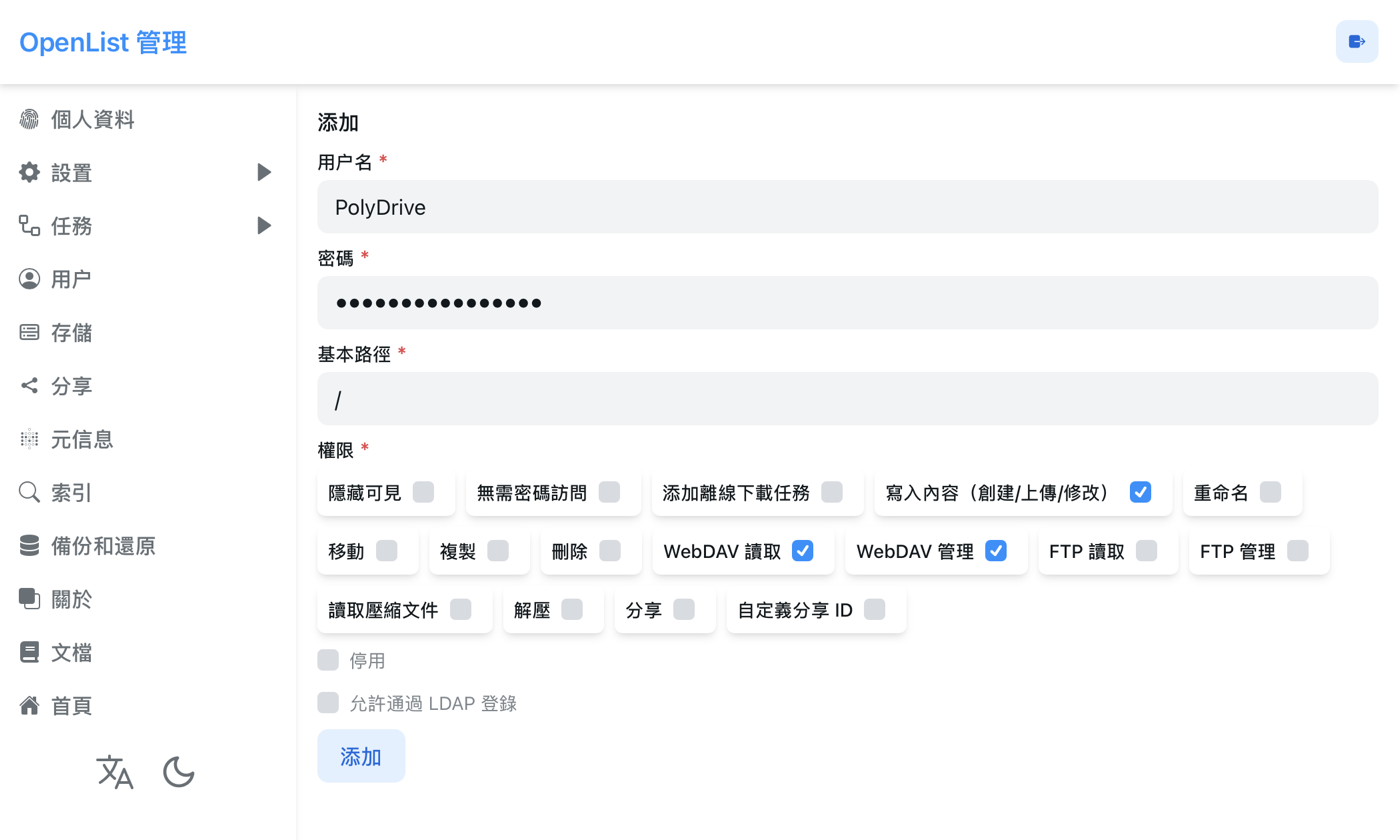
Task: Toggle dark mode with the moon icon
Action: click(179, 772)
